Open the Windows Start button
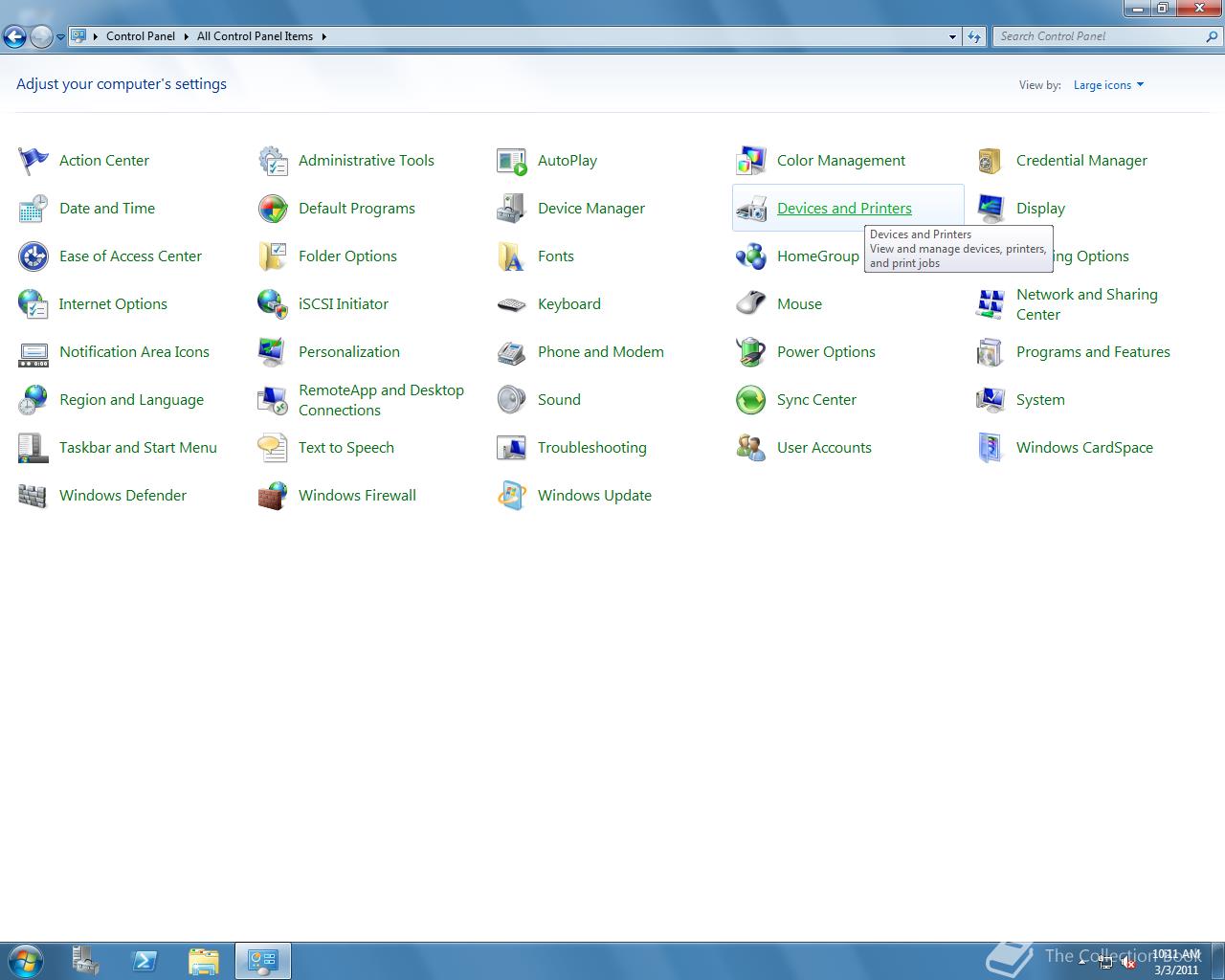Screen dimensions: 1225x980 pyautogui.click(x=26, y=961)
